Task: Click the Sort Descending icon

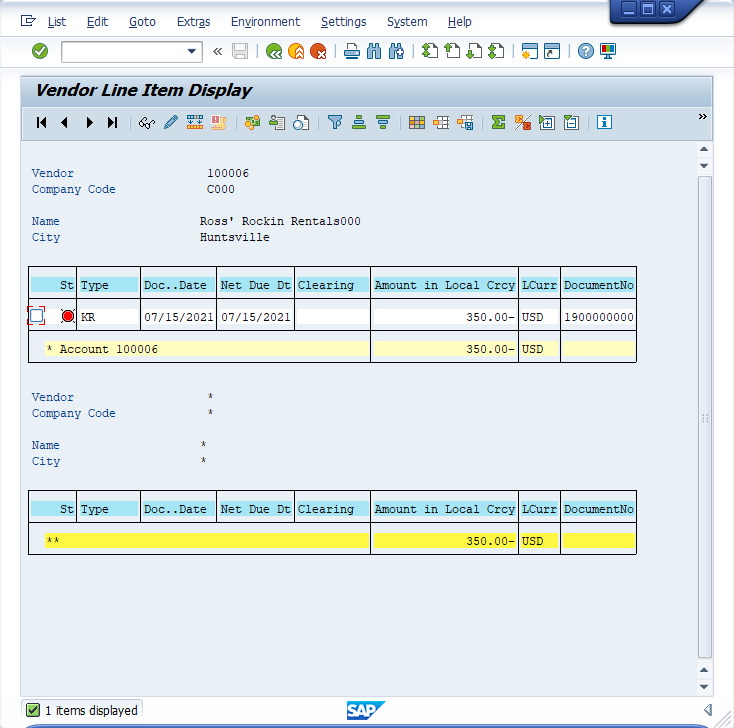Action: click(383, 123)
